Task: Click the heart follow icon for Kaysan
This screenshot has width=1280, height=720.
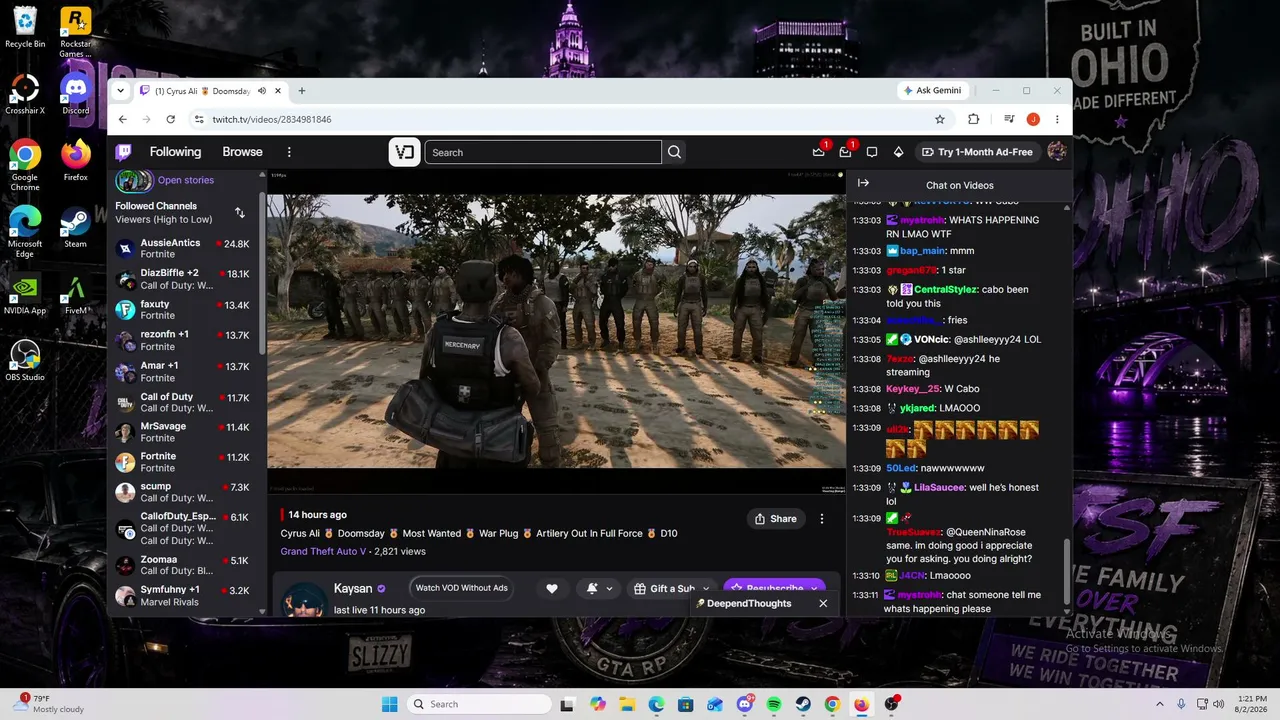Action: (x=551, y=589)
